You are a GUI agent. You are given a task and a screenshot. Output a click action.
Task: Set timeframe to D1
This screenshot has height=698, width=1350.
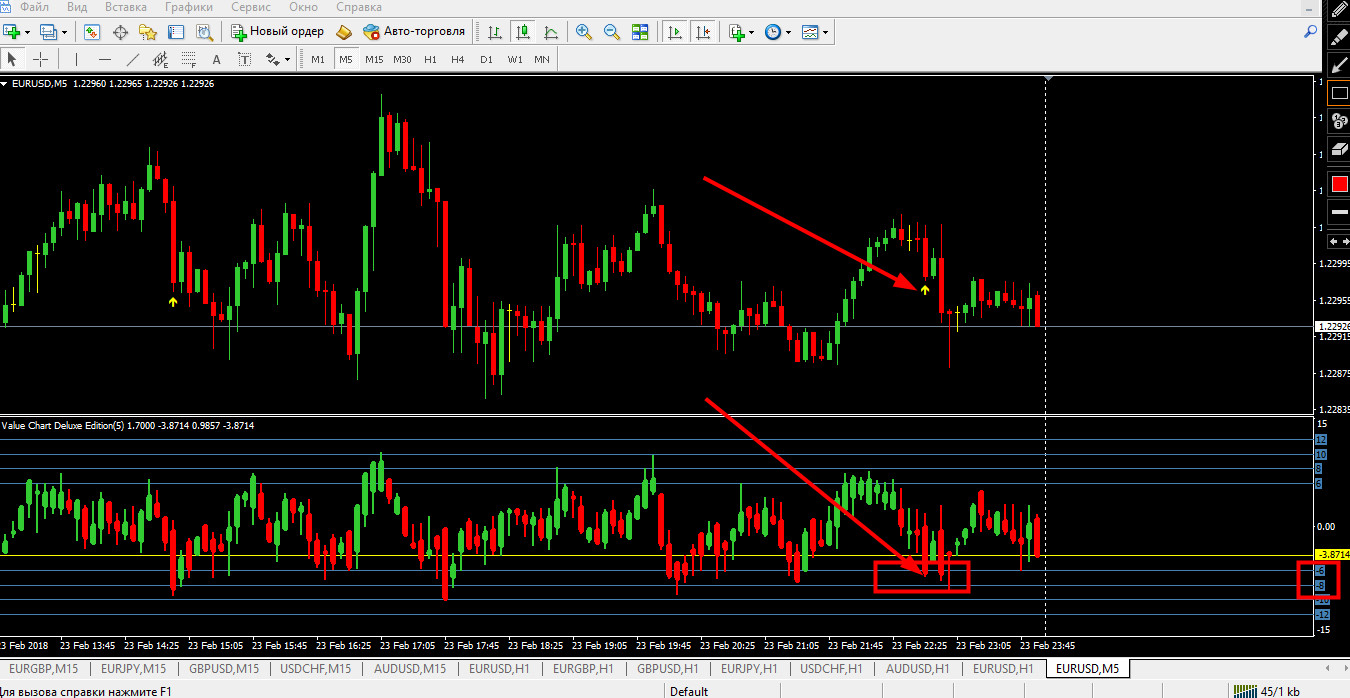point(486,59)
